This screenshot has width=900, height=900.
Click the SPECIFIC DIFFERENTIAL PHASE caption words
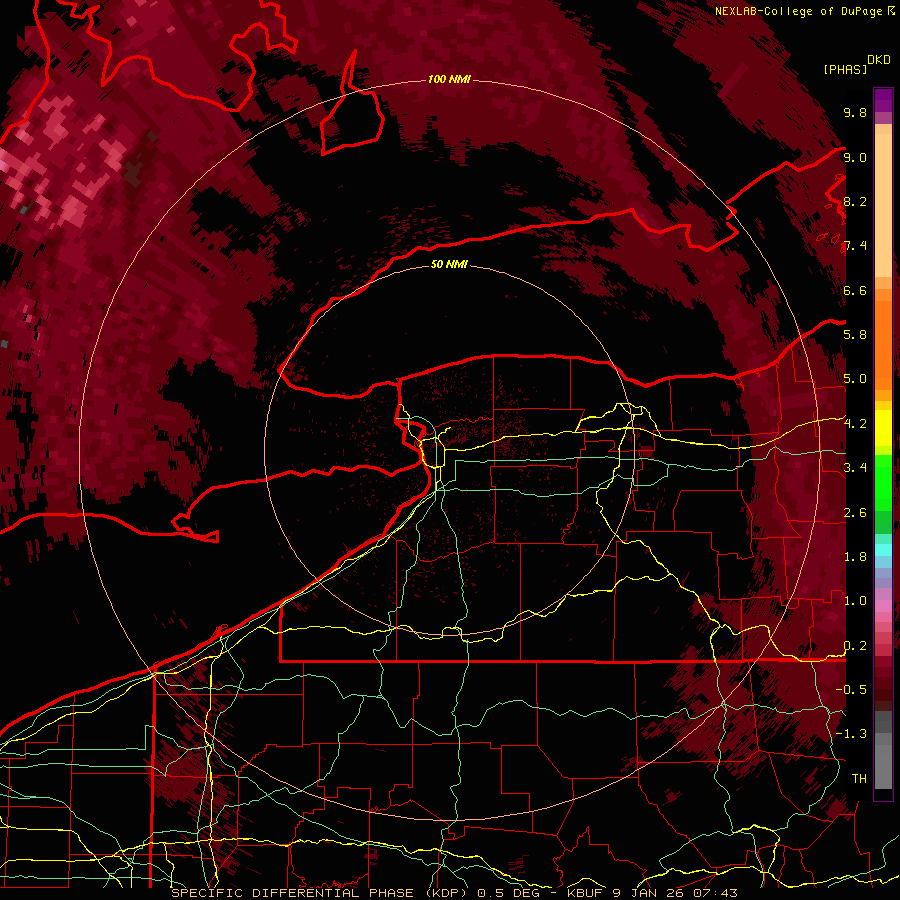292,893
